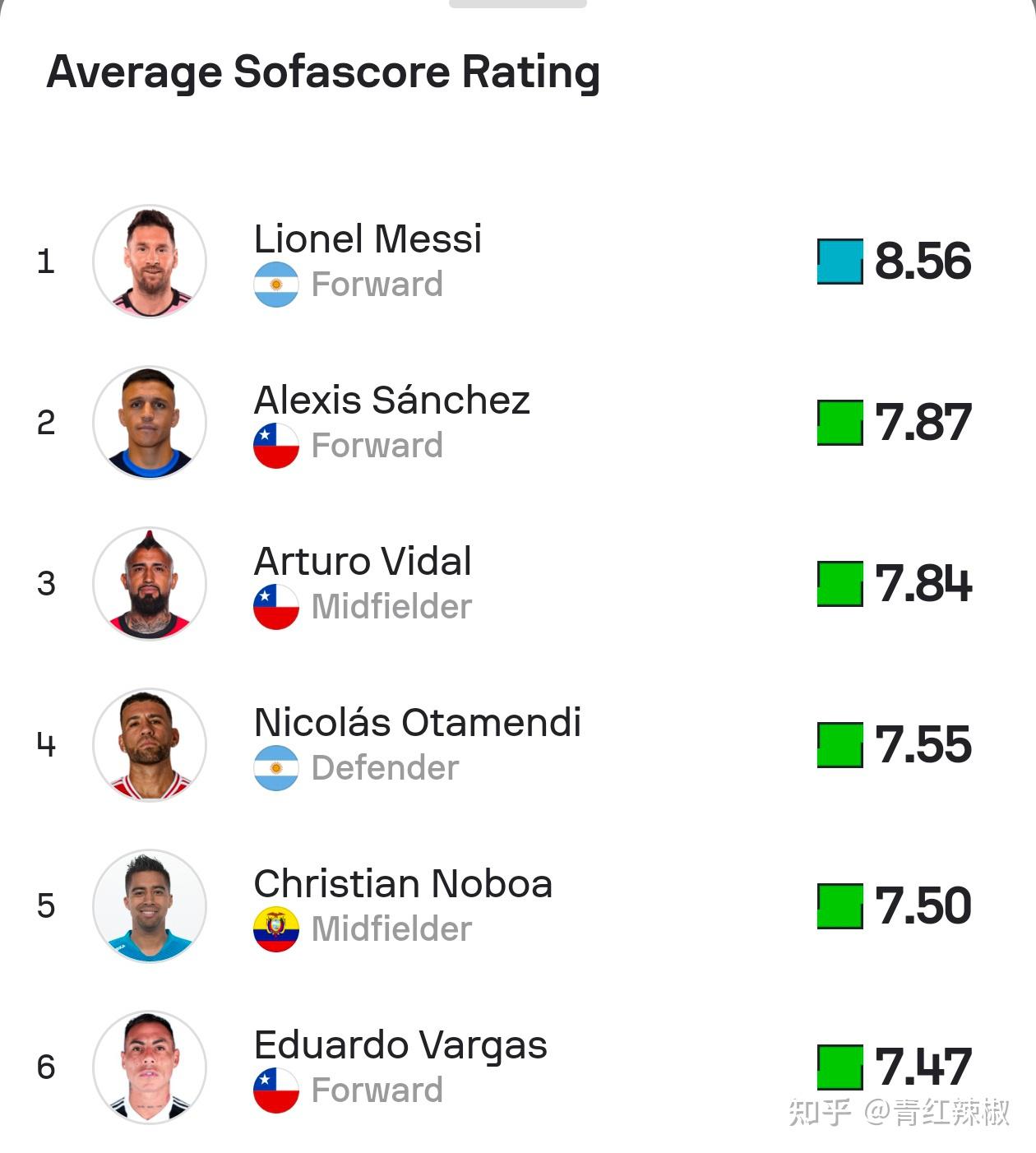The image size is (1036, 1153).
Task: Tap the Argentina flag next to Defender
Action: [276, 768]
